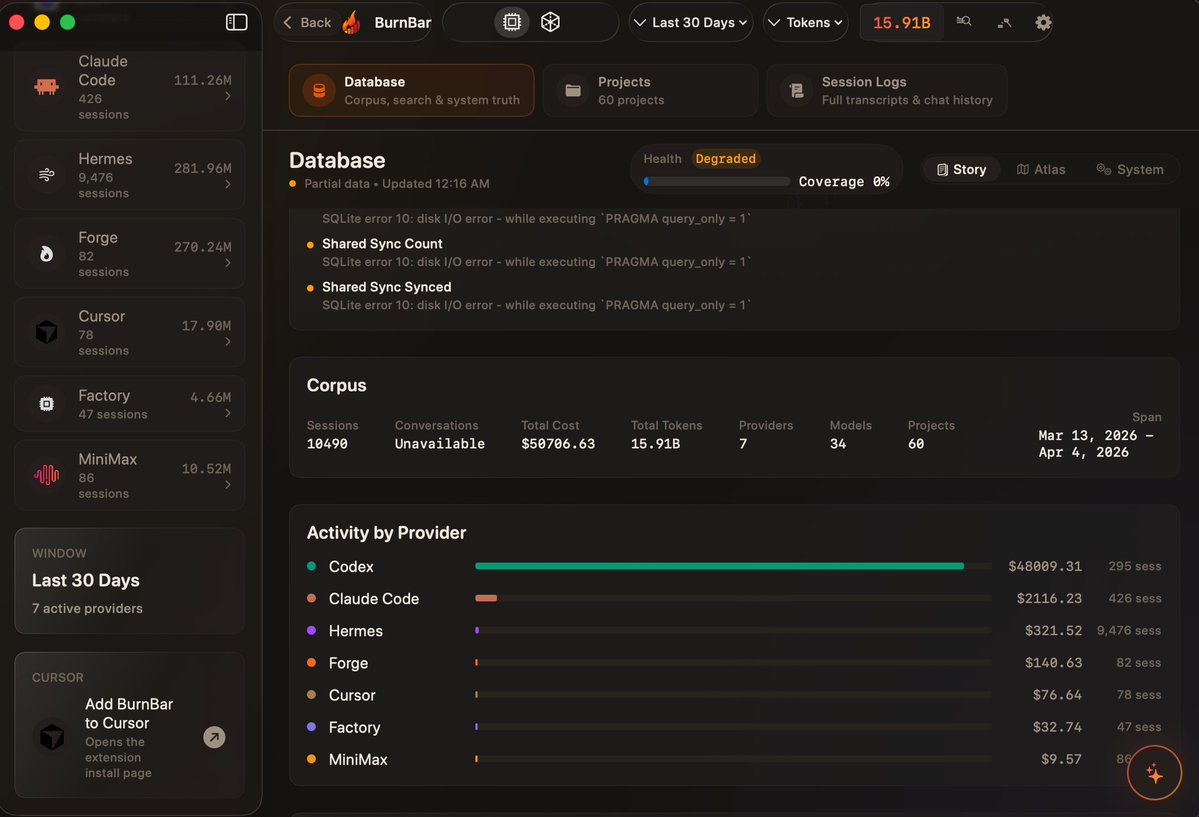Viewport: 1199px width, 817px height.
Task: Open the Last 30 Days dropdown
Action: (x=690, y=22)
